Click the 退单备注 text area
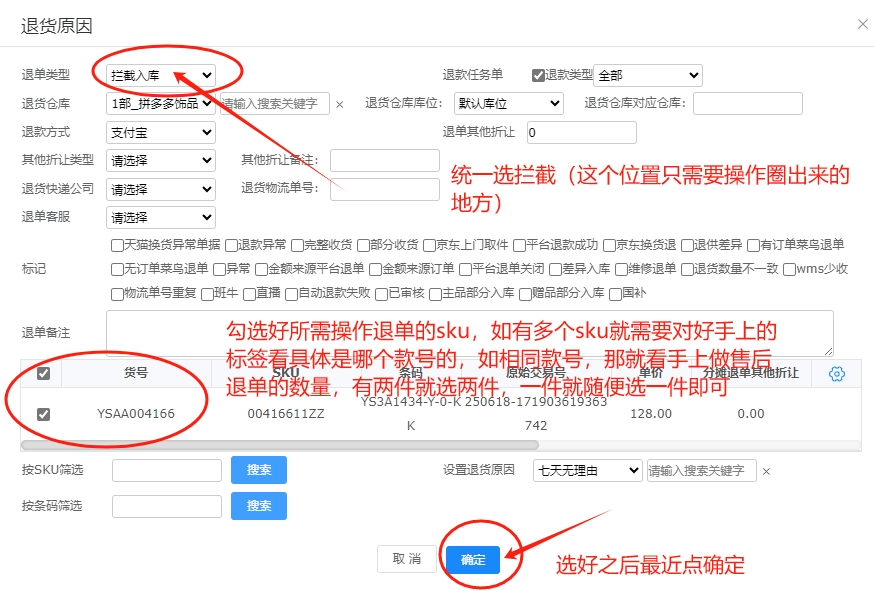 click(469, 333)
